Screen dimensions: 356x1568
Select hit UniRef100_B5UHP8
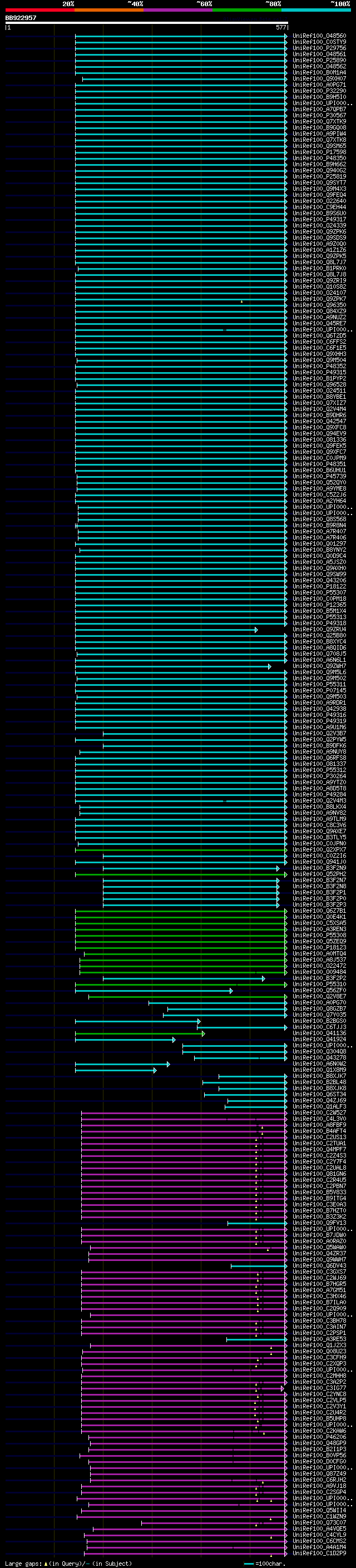(x=319, y=1418)
